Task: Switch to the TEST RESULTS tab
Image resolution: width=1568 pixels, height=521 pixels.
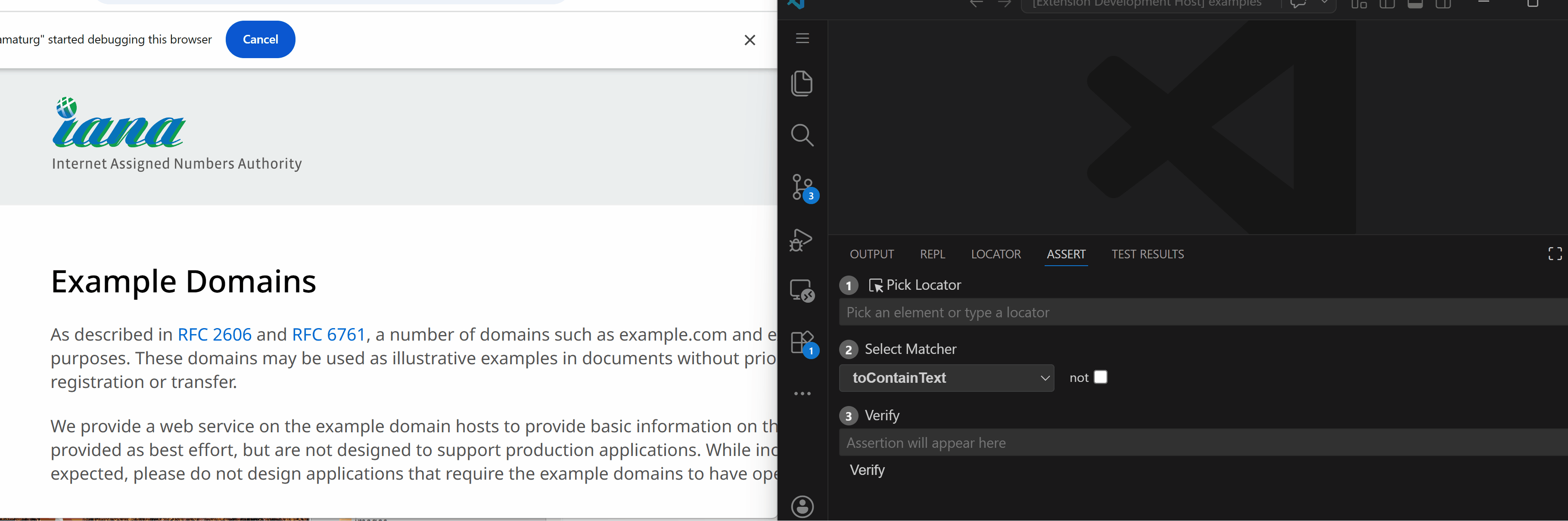Action: [x=1147, y=254]
